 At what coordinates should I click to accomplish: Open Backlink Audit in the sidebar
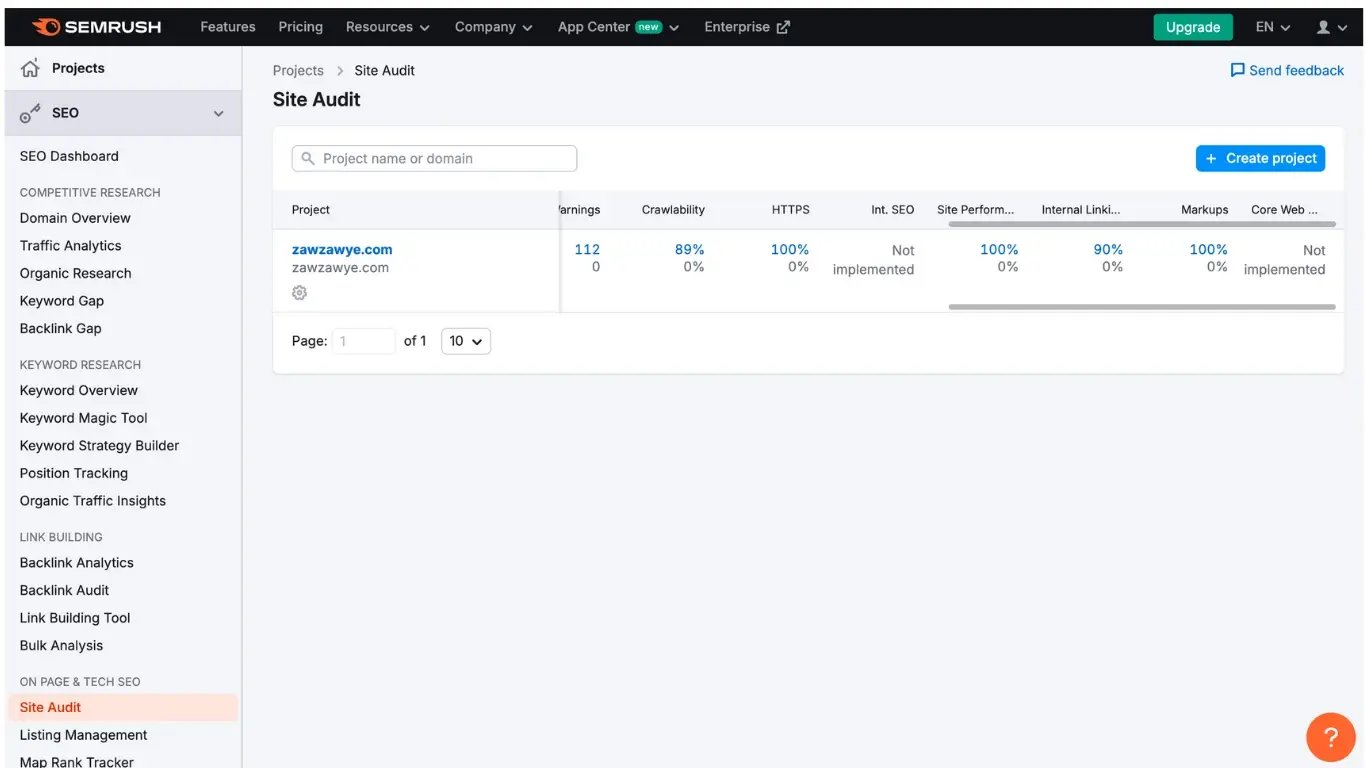(65, 590)
